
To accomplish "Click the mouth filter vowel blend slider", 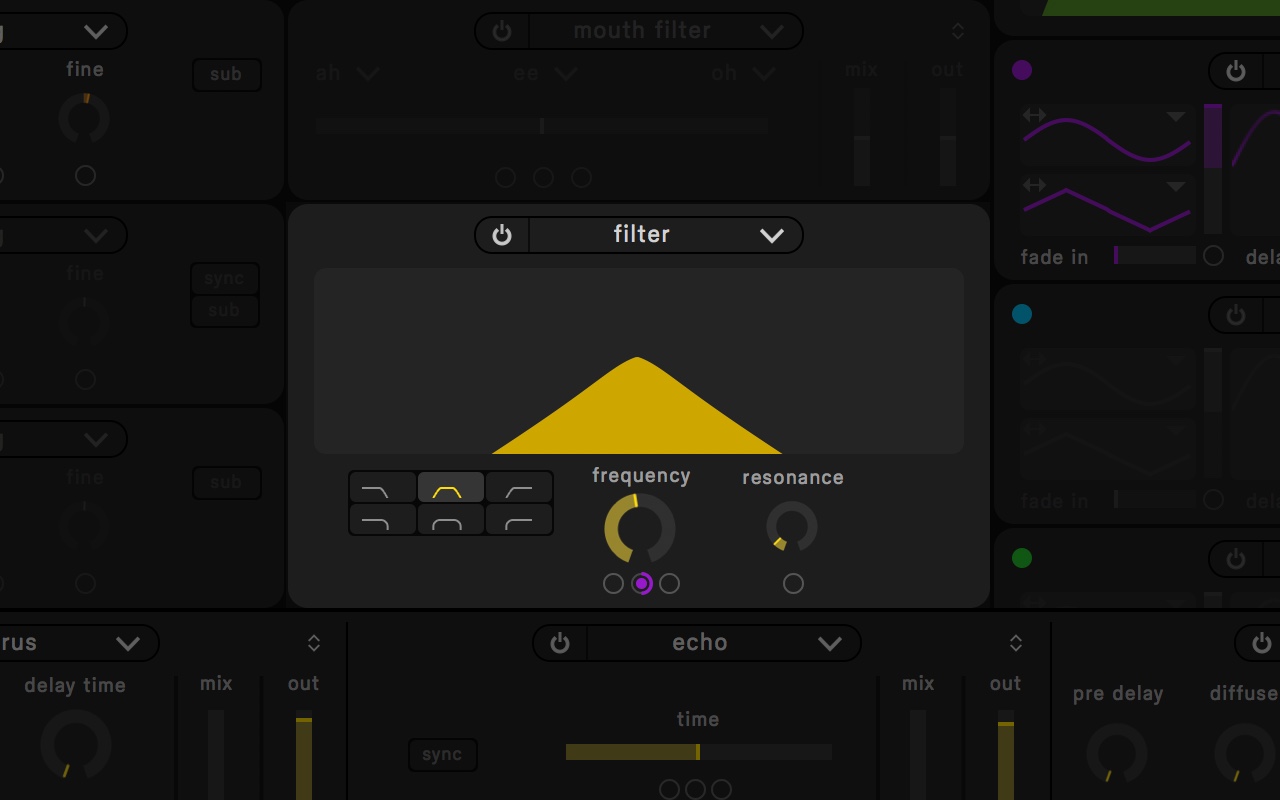I will [541, 126].
